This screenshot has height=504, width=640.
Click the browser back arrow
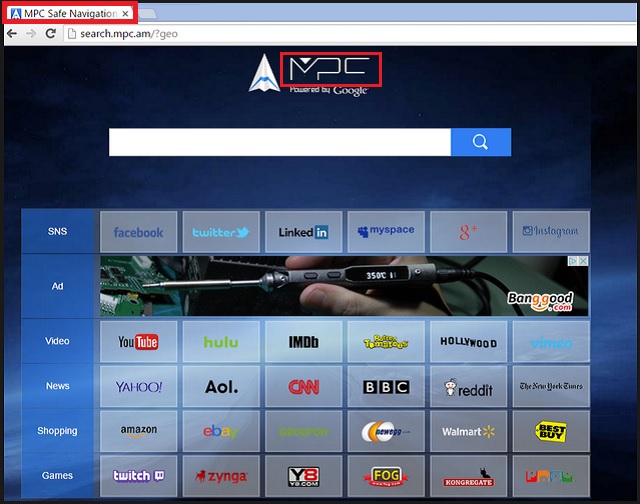tap(12, 33)
